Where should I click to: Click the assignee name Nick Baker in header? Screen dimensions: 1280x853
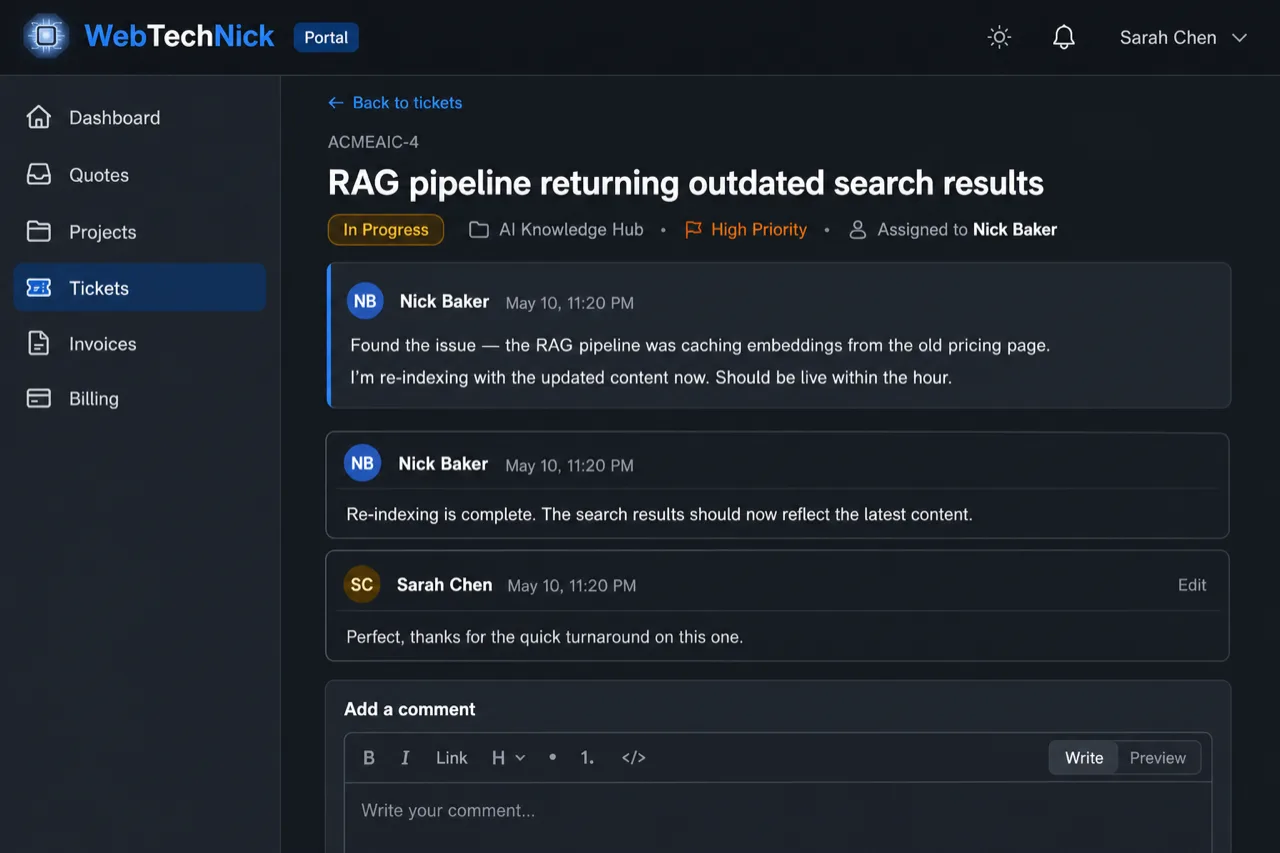coord(1015,230)
